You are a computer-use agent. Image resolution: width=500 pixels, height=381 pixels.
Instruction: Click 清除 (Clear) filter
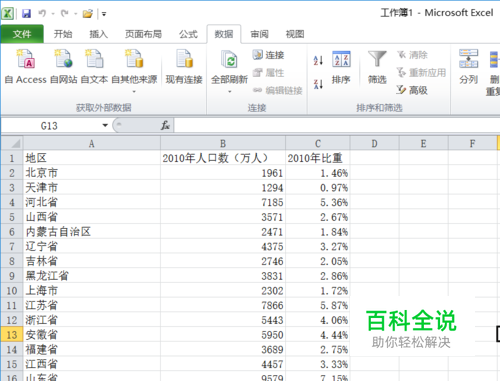(412, 55)
